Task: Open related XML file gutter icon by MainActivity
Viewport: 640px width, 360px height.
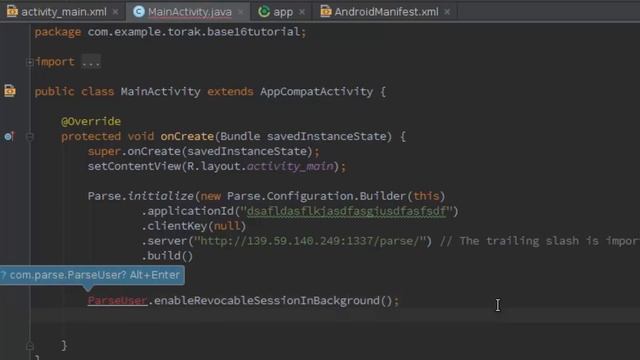Action: click(x=10, y=91)
